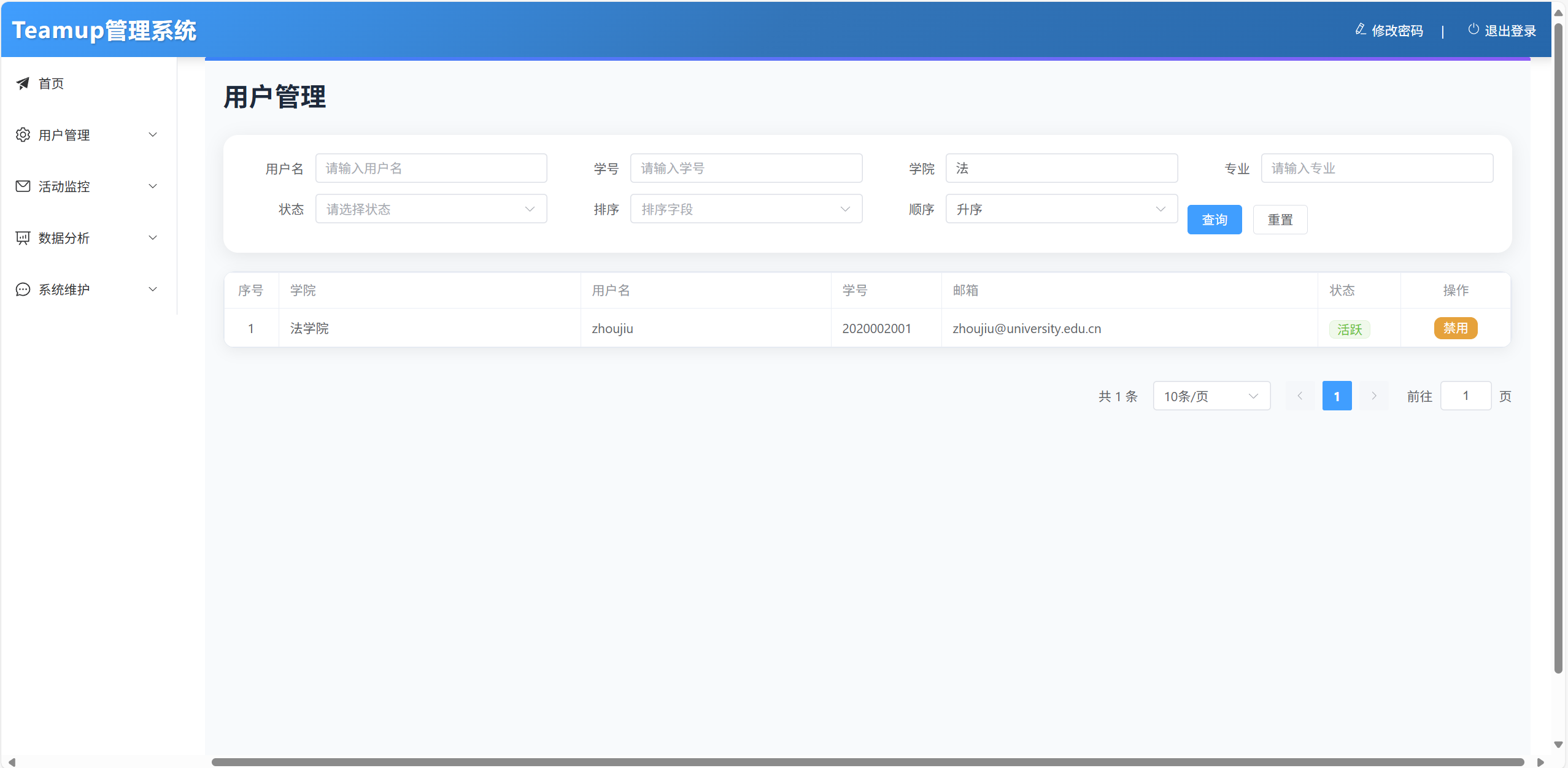
Task: Click the gear icon beside 用户管理
Action: tap(23, 135)
